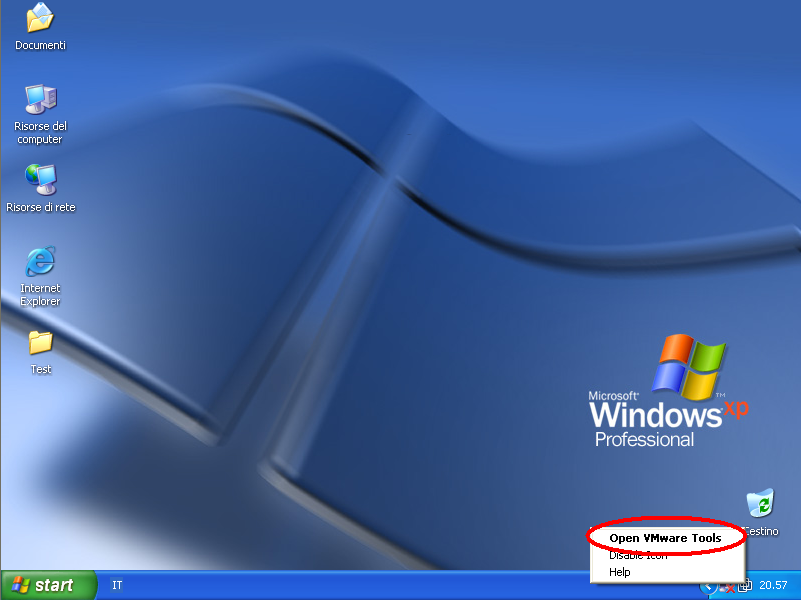Click the disconnected network tray icon
801x600 pixels.
(x=727, y=587)
